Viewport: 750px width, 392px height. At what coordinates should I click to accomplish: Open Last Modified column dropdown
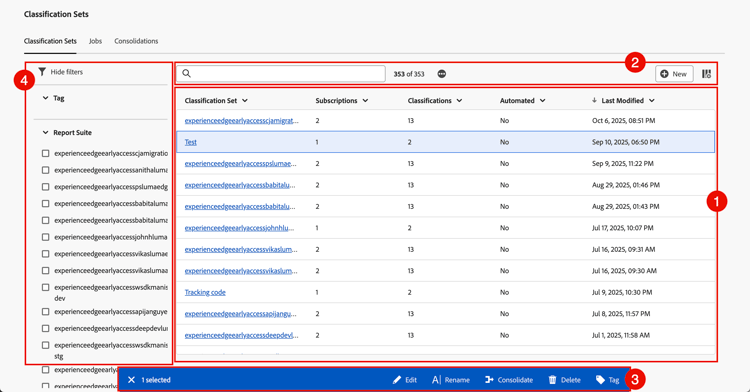651,100
